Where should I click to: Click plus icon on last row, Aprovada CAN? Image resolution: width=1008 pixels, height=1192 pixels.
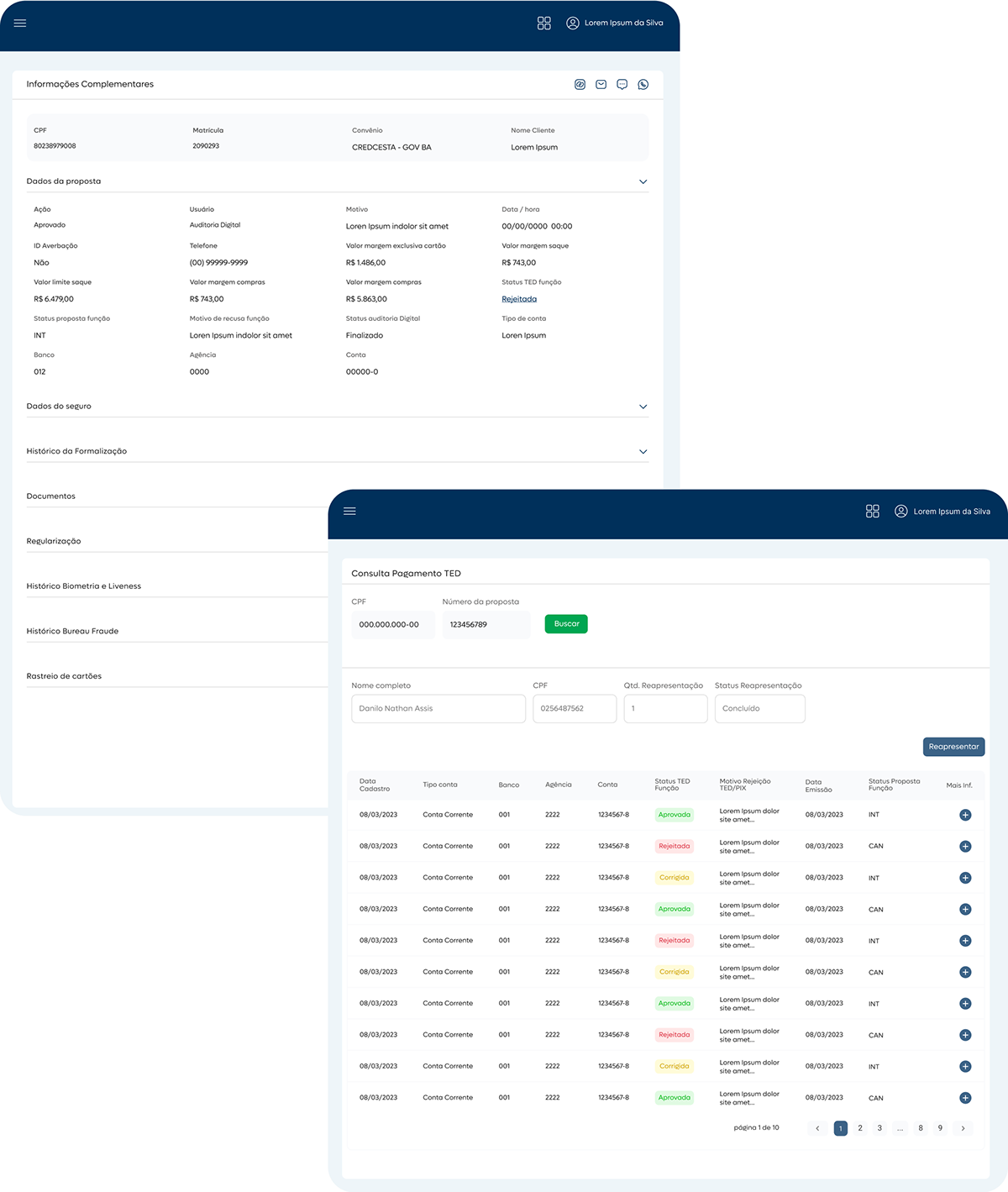[965, 1098]
